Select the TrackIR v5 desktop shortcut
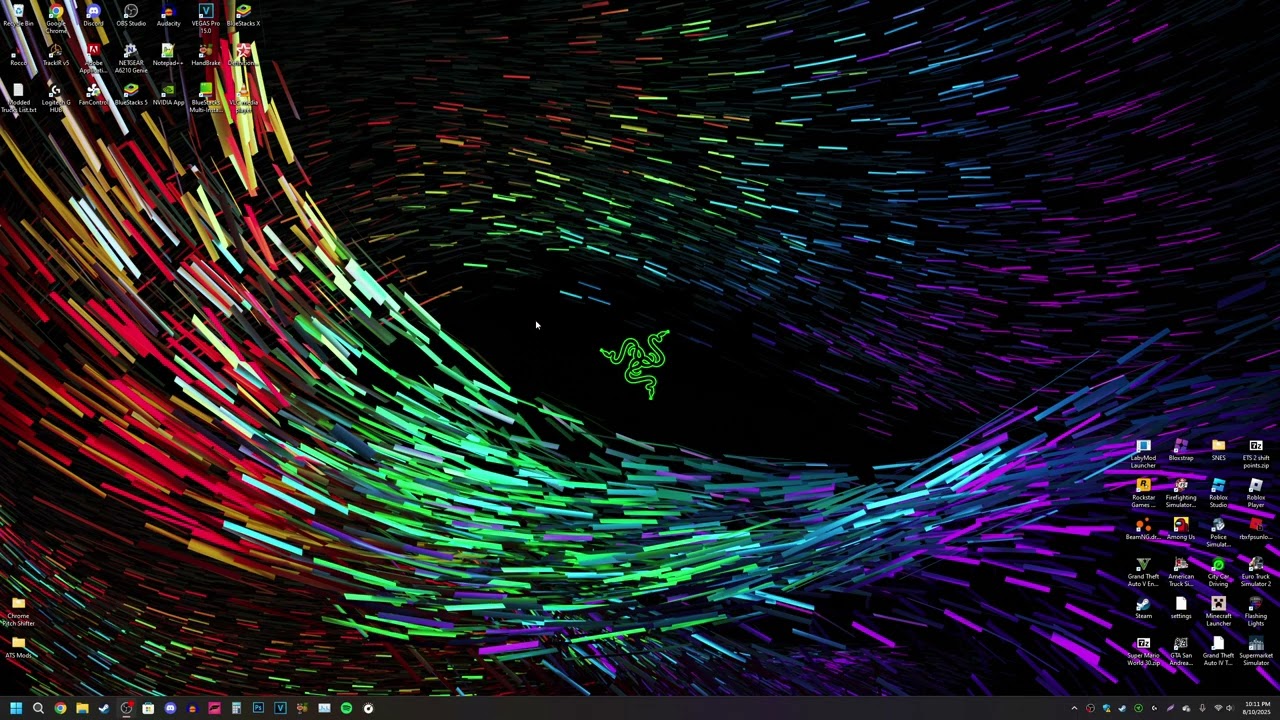The height and width of the screenshot is (720, 1280). pos(56,55)
